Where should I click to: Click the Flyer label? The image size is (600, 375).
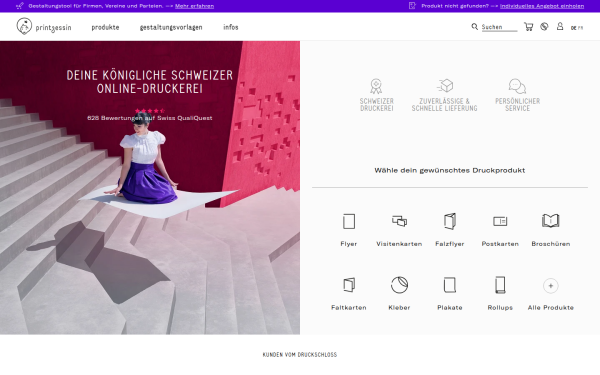tap(349, 244)
